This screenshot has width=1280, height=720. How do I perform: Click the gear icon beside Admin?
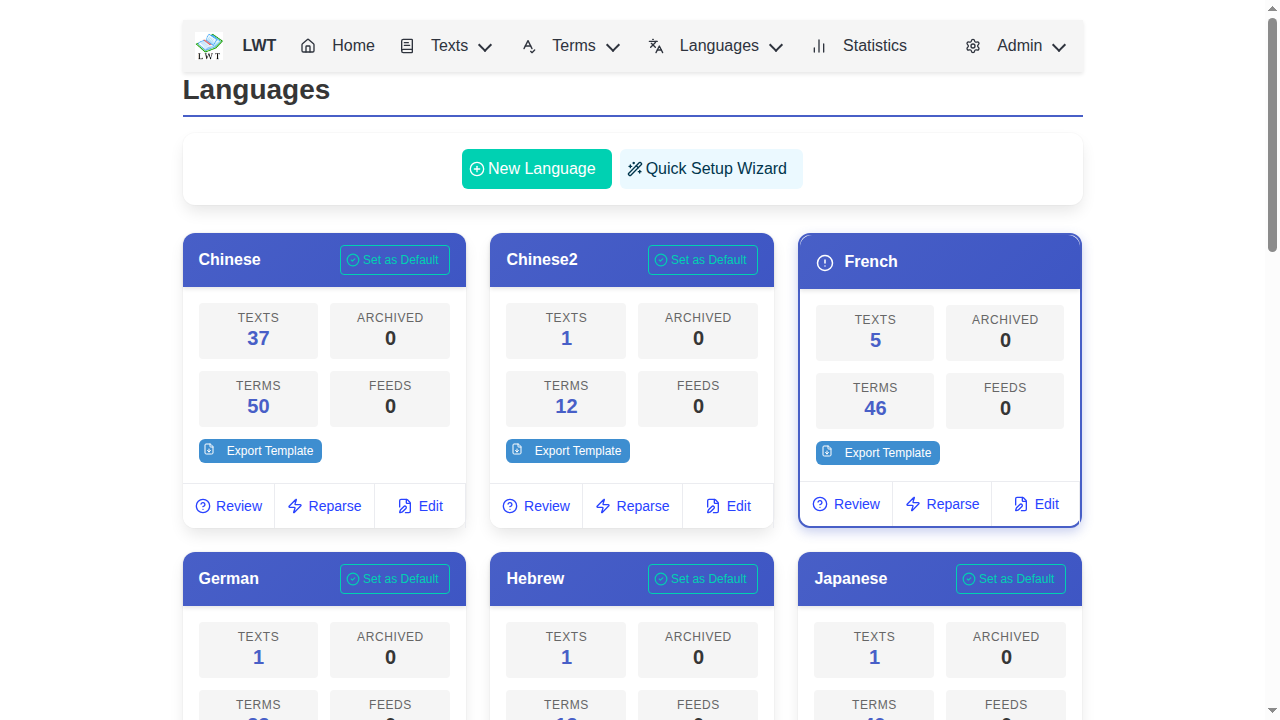[x=973, y=46]
